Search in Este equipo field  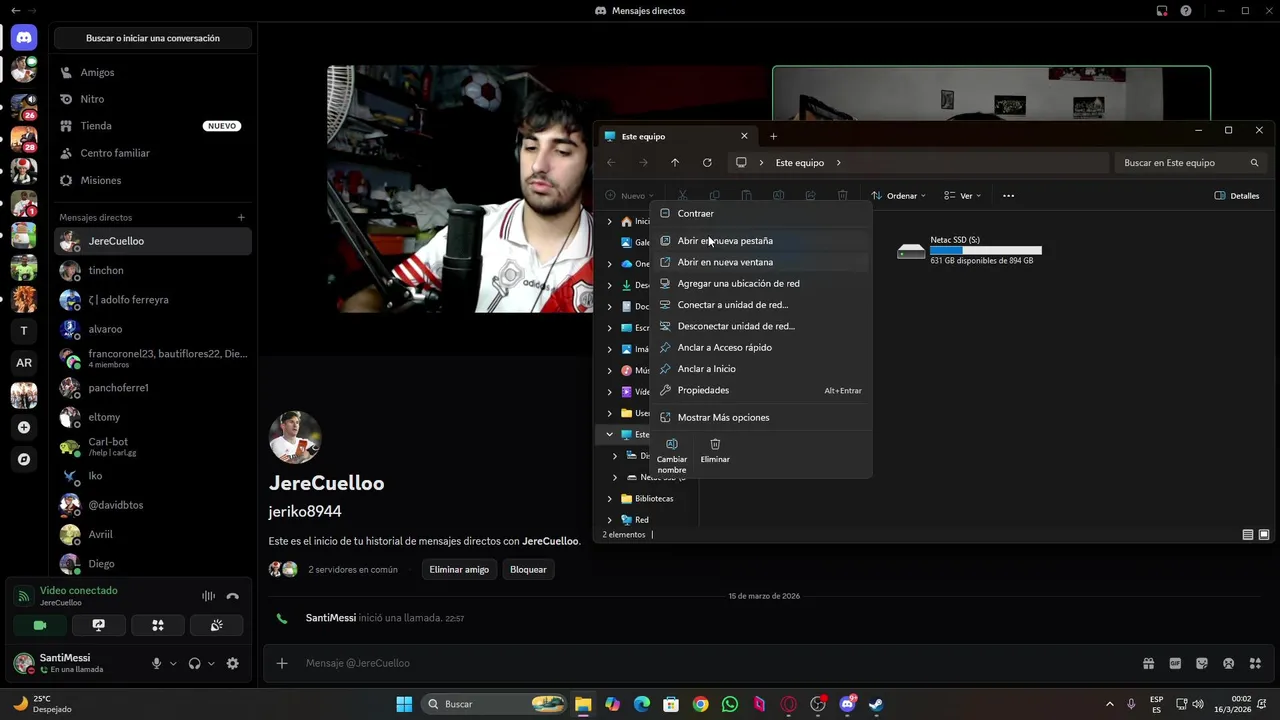[1191, 163]
